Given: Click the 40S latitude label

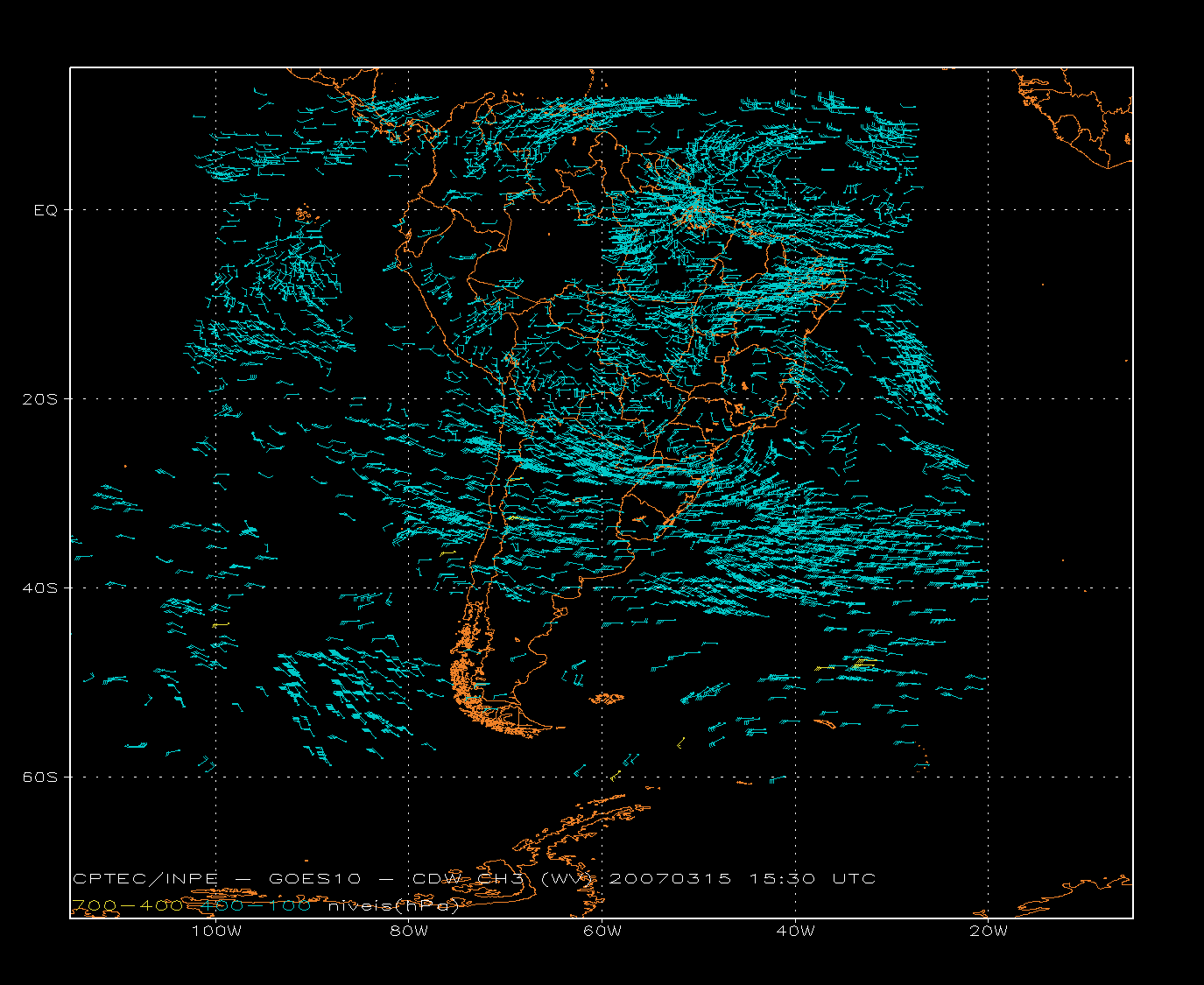Looking at the screenshot, I should click(x=39, y=588).
